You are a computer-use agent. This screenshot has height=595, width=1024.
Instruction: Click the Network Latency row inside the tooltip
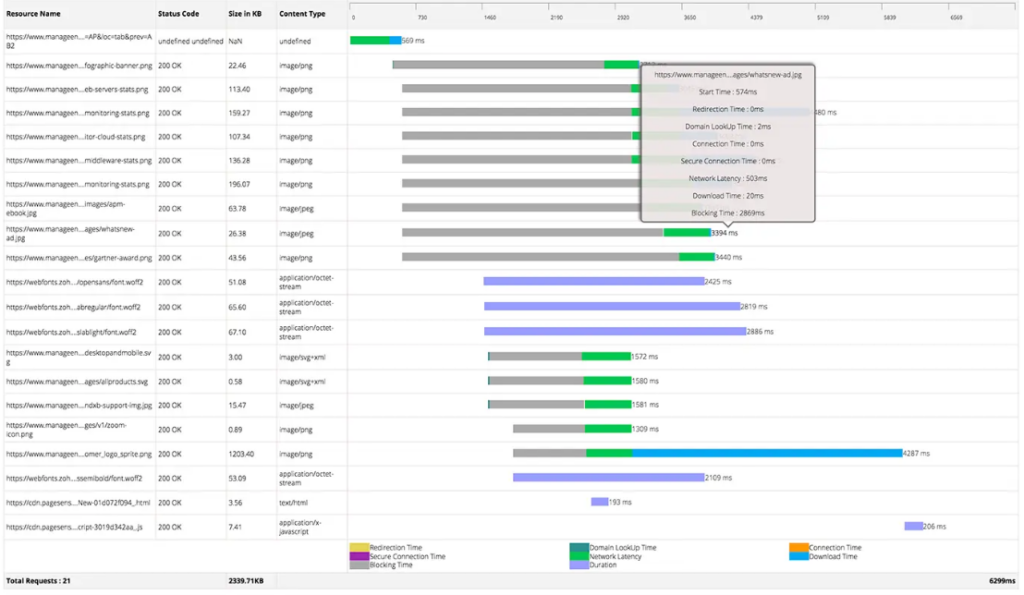pyautogui.click(x=727, y=178)
